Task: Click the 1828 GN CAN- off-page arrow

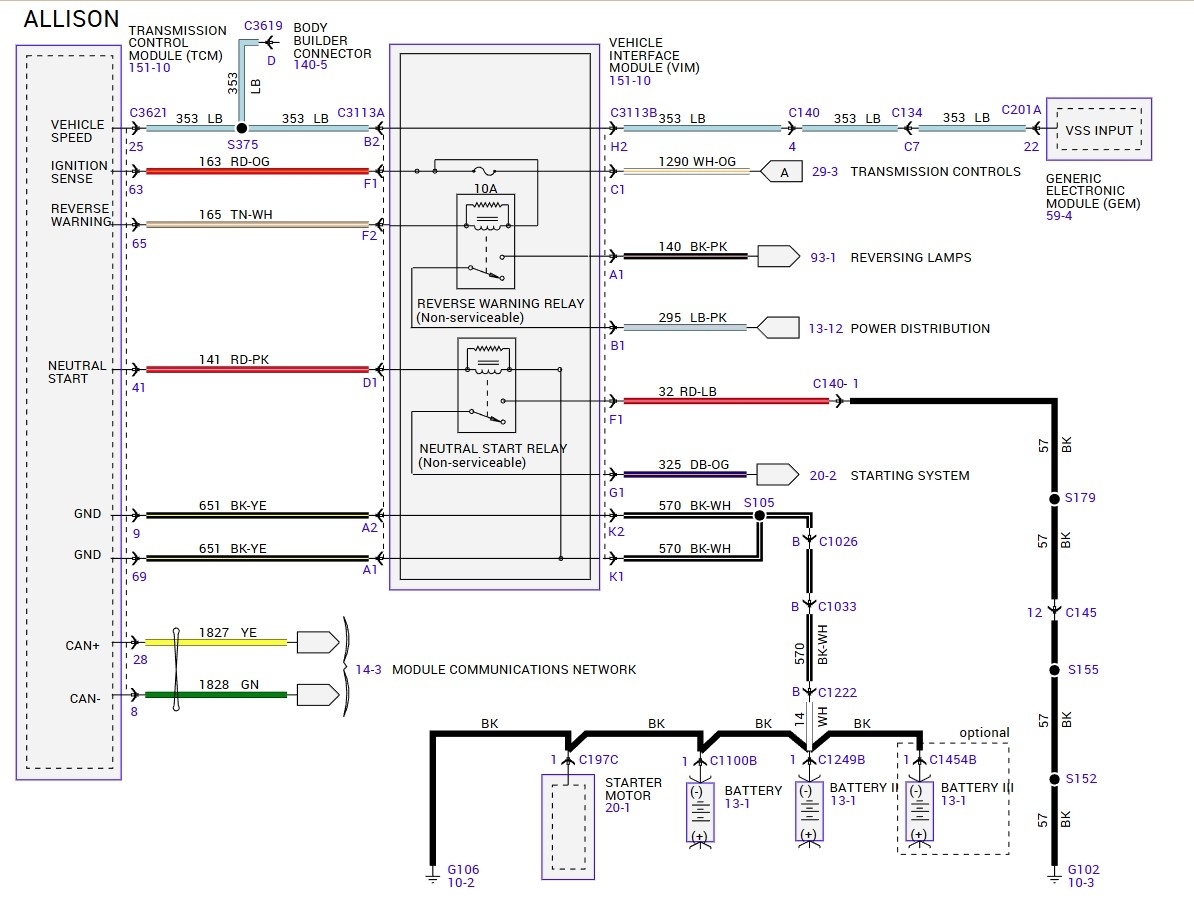Action: point(318,695)
